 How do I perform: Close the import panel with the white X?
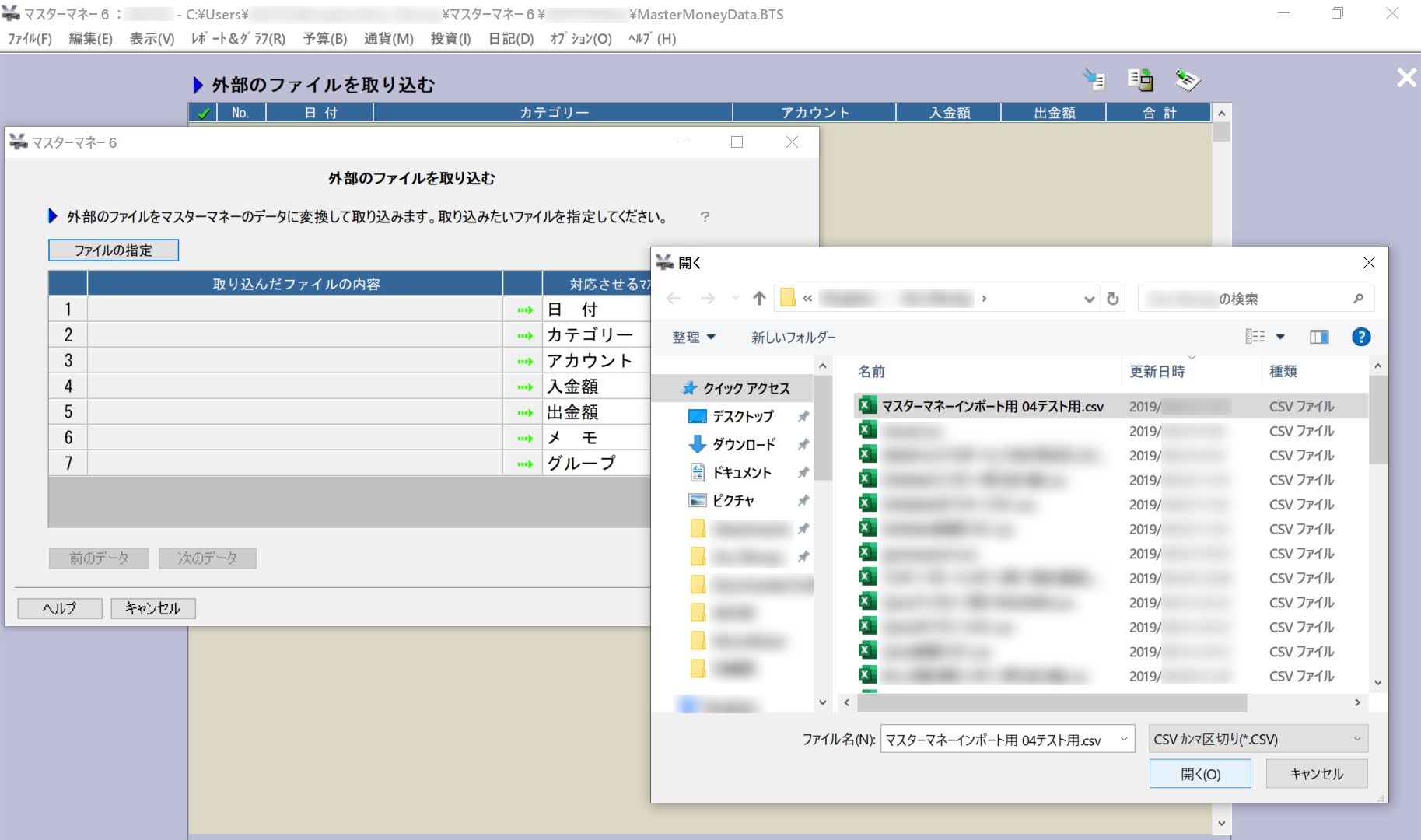(x=1406, y=78)
